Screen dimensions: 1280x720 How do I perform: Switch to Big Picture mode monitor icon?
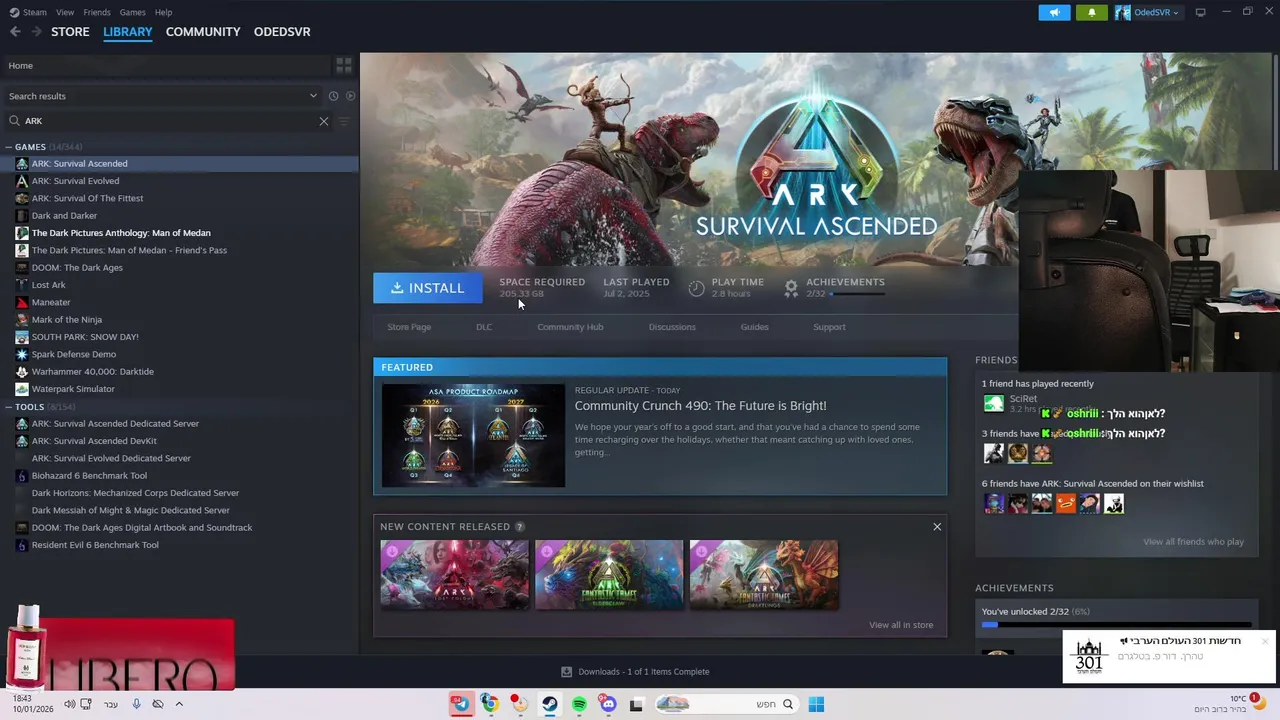[x=1200, y=12]
